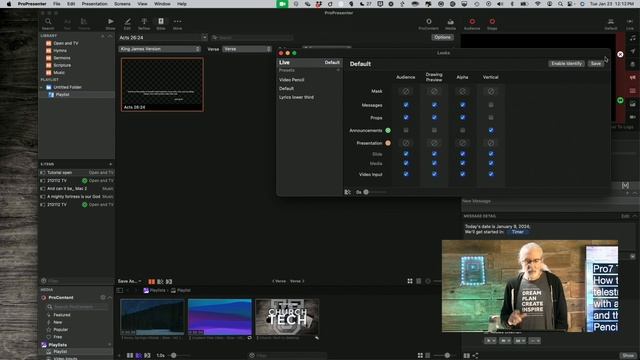Toggle Slide checkbox for Audience
This screenshot has width=640, height=360.
pyautogui.click(x=406, y=154)
